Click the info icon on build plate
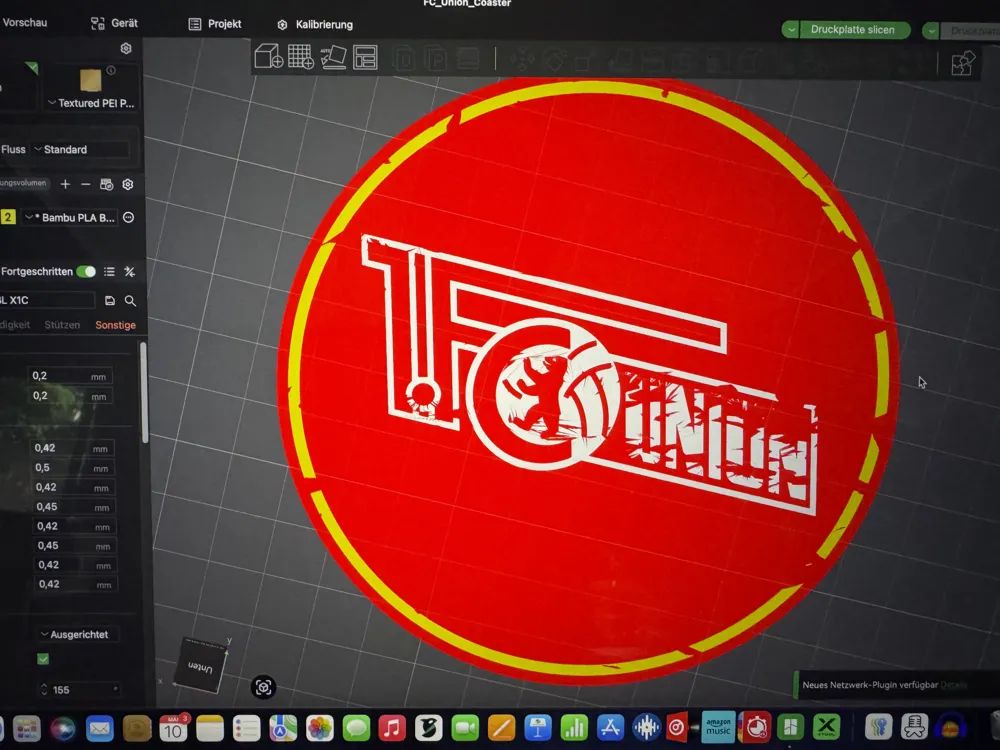The height and width of the screenshot is (750, 1000). click(111, 70)
